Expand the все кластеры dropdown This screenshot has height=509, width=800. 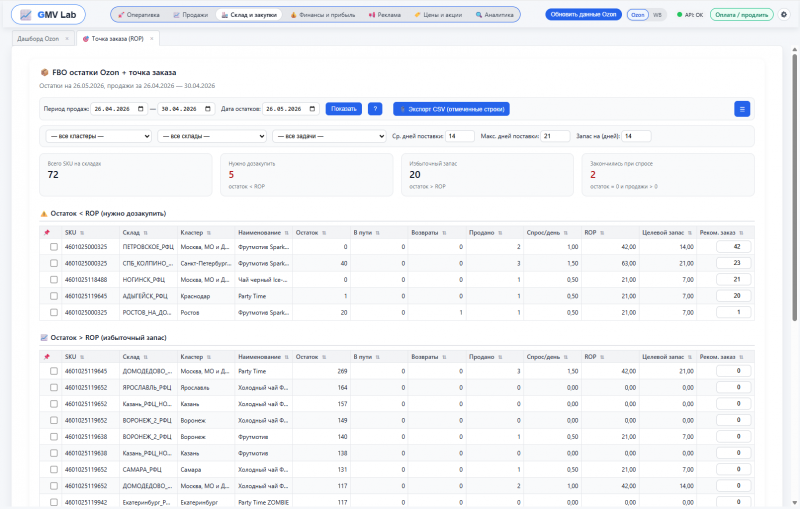pyautogui.click(x=98, y=136)
